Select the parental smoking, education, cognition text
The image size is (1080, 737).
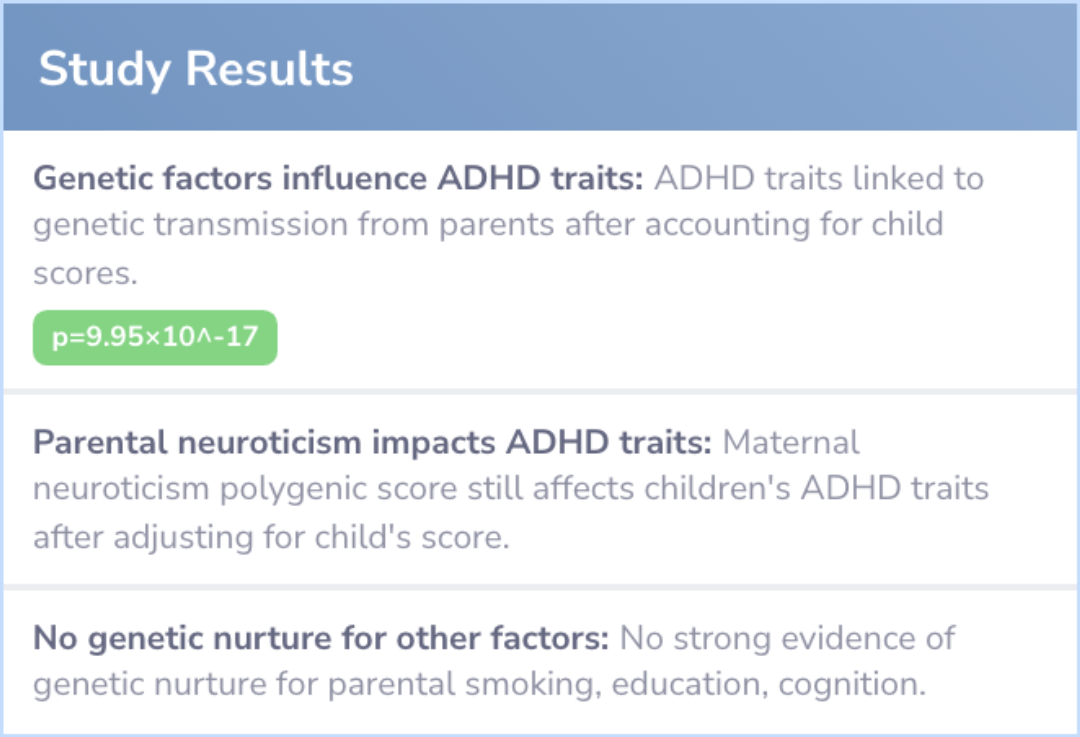pos(627,685)
